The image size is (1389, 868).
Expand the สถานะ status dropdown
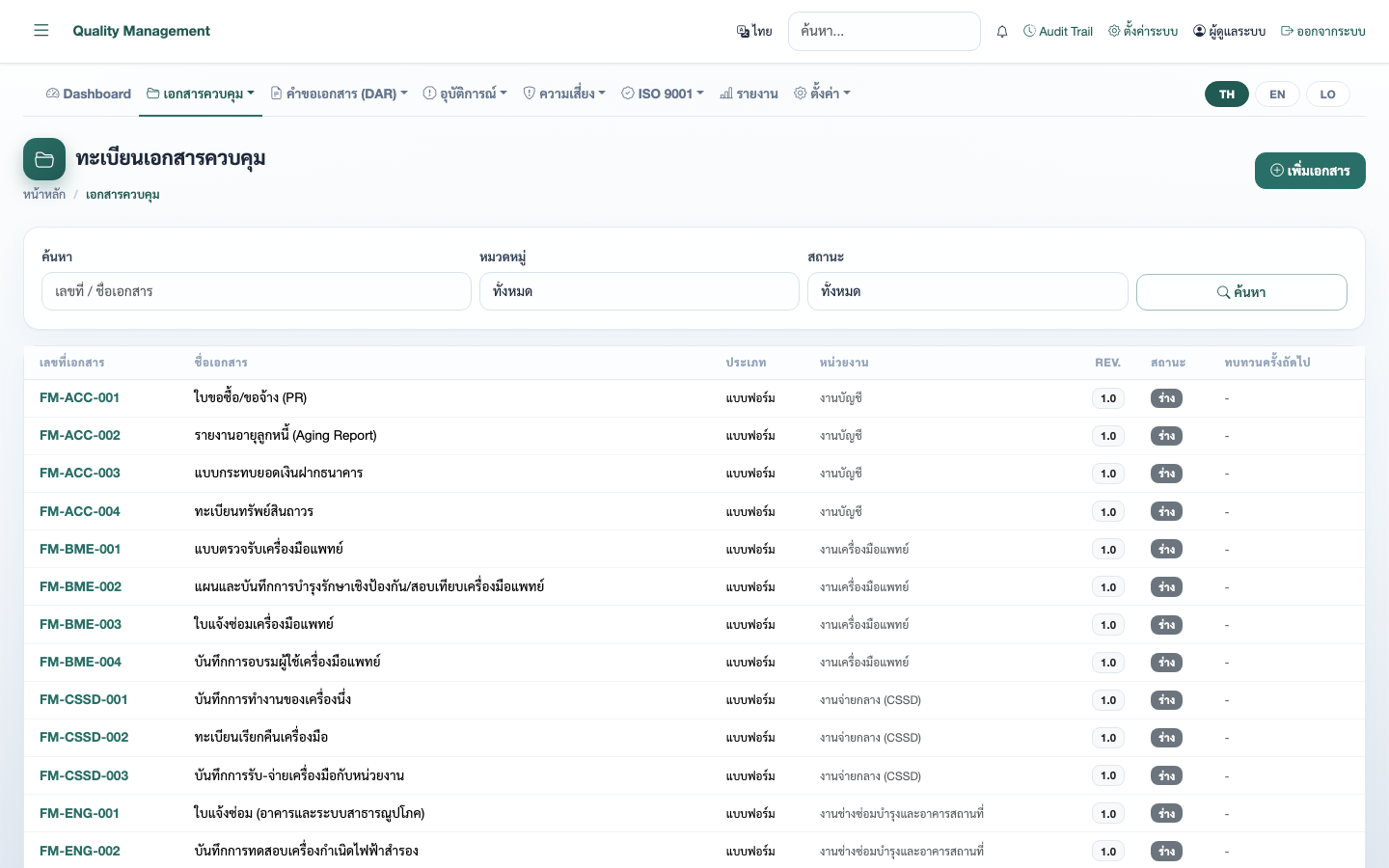click(967, 291)
